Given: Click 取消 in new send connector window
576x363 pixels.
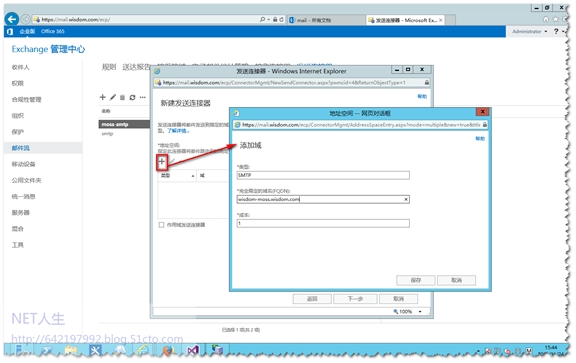Looking at the screenshot, I should [x=399, y=299].
